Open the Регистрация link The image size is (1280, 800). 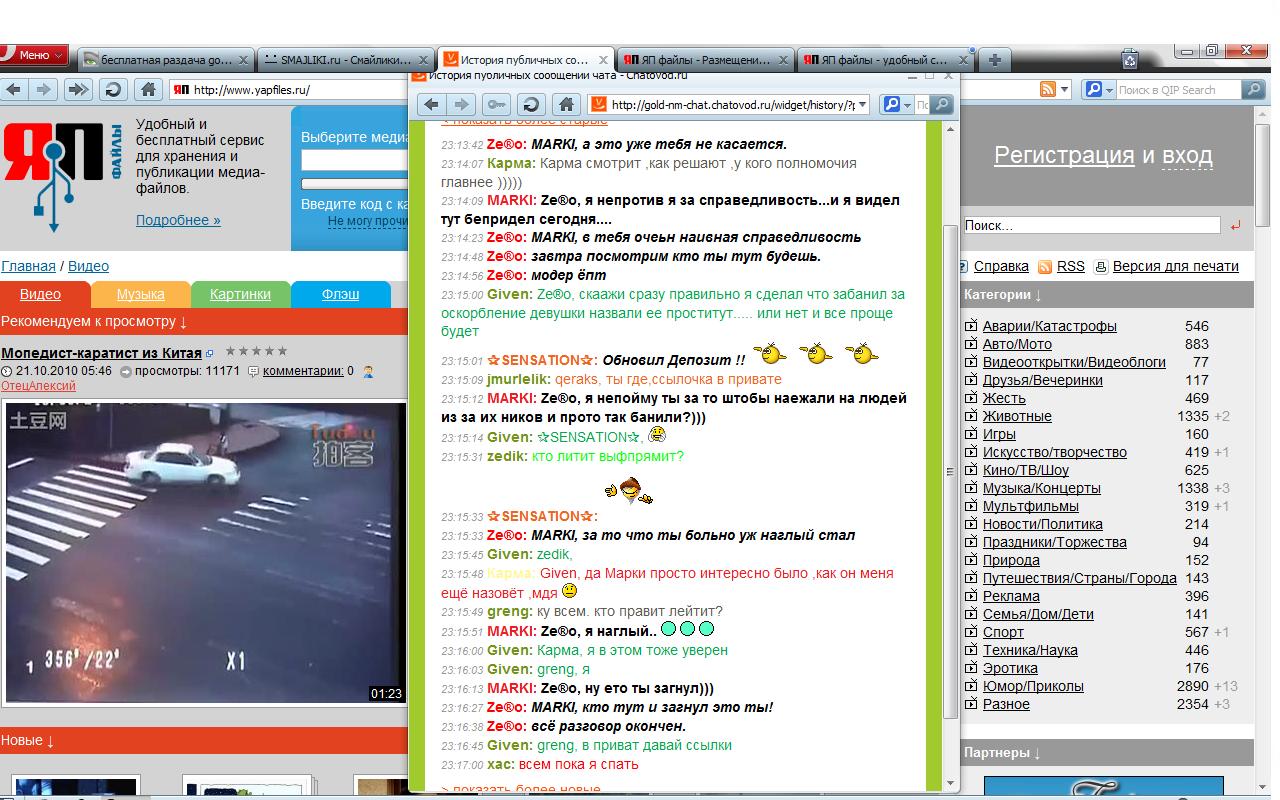tap(1064, 155)
